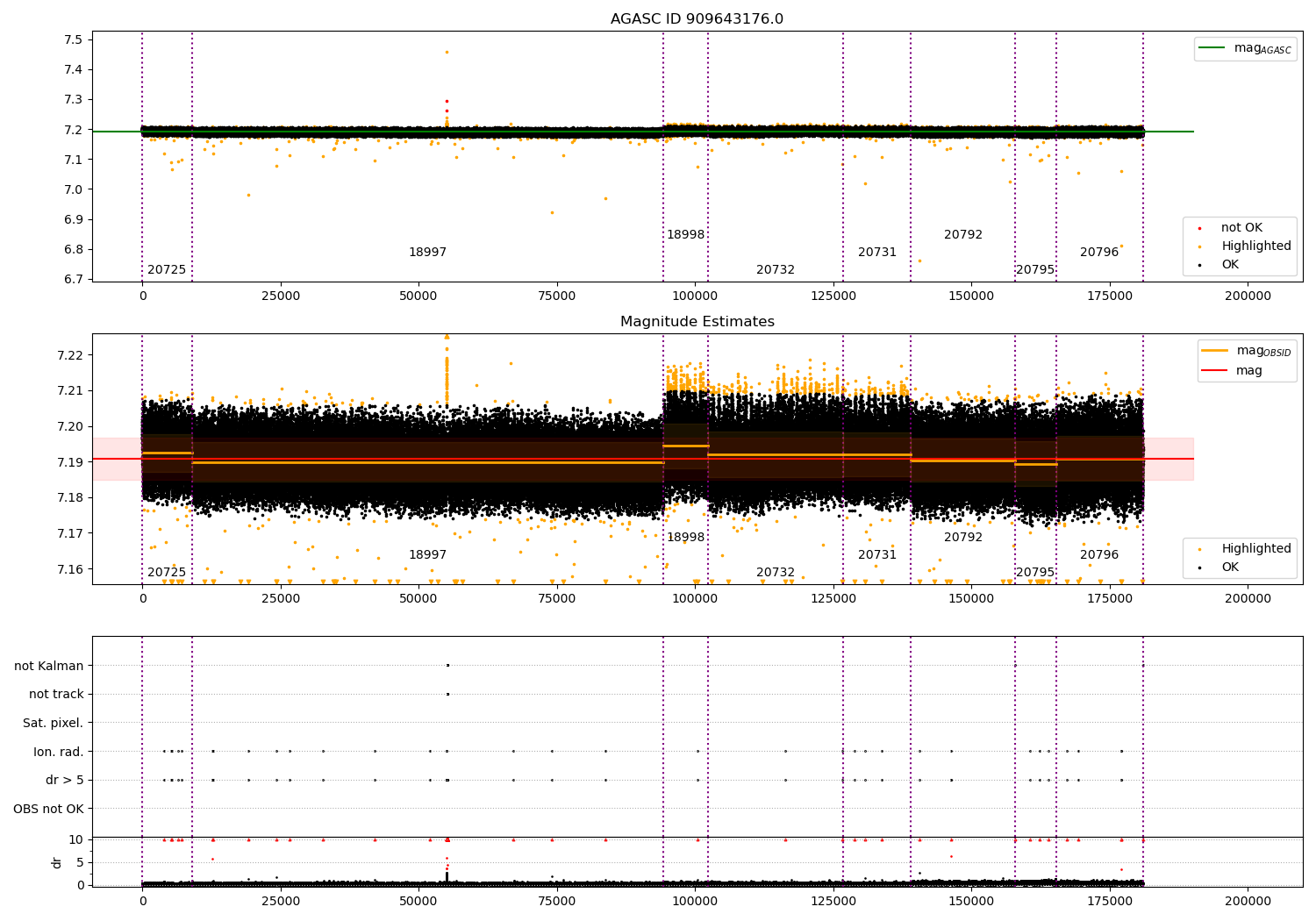Image resolution: width=1316 pixels, height=921 pixels.
Task: Click the 'dr > 5' row label
Action: (x=65, y=780)
